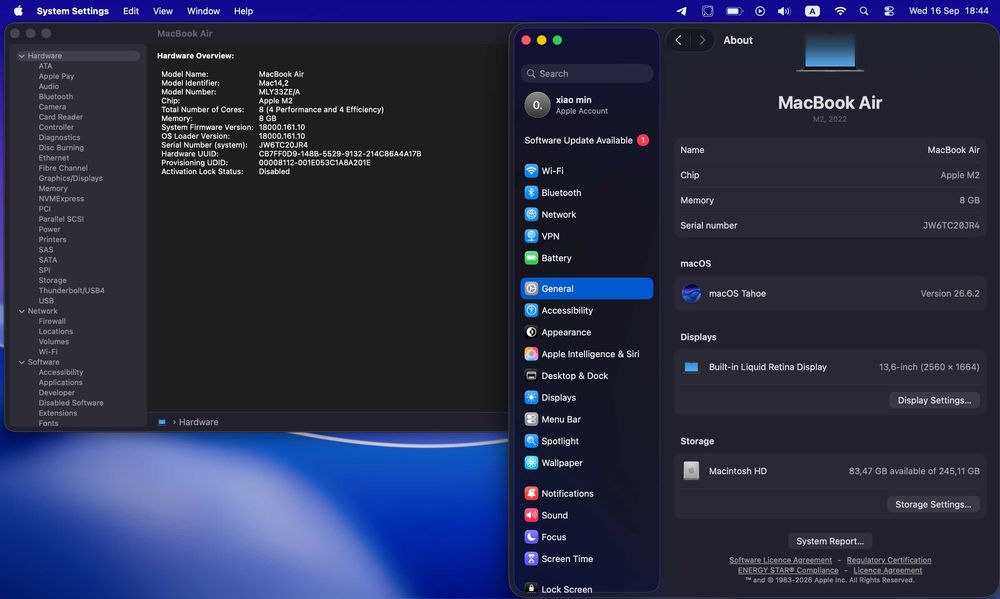Open the View menu
The image size is (1000, 599).
(x=163, y=11)
